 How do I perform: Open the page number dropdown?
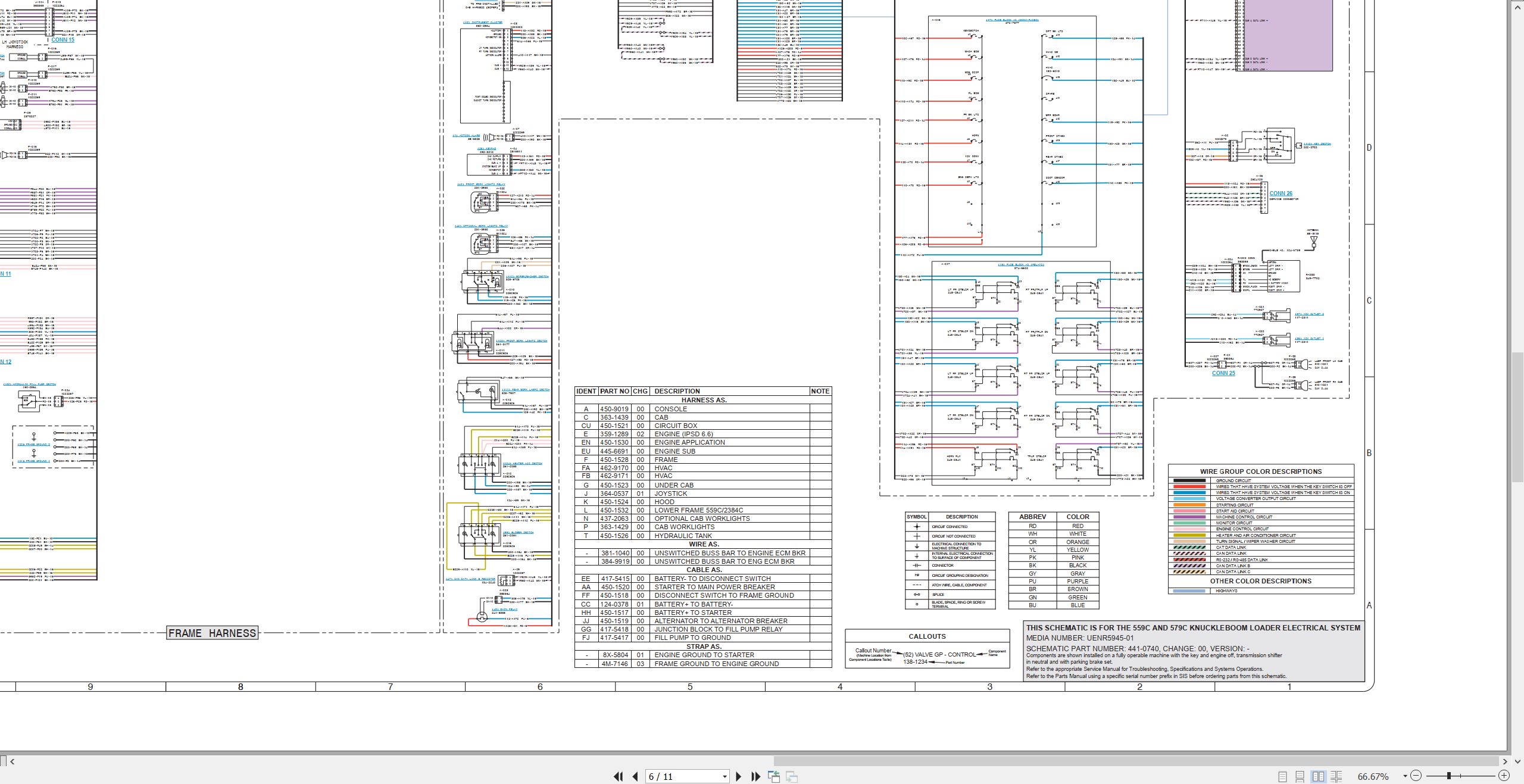[x=724, y=776]
